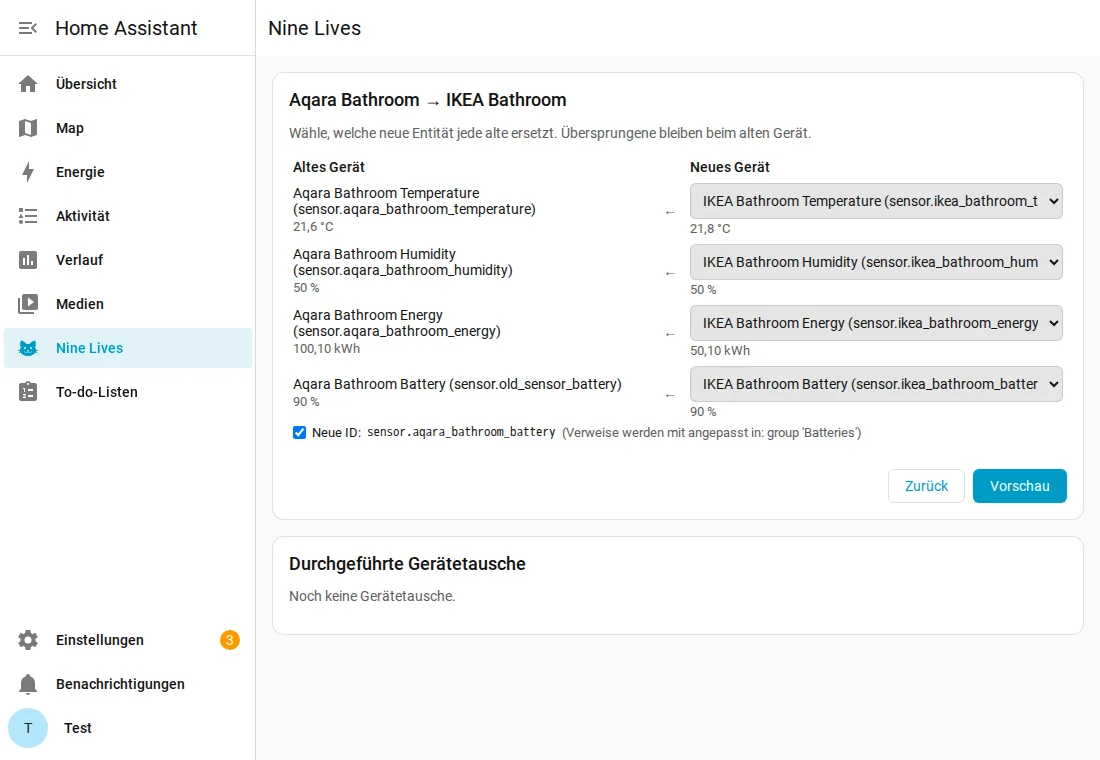Select Verlauf in the sidebar
The width and height of the screenshot is (1100, 760).
click(128, 260)
